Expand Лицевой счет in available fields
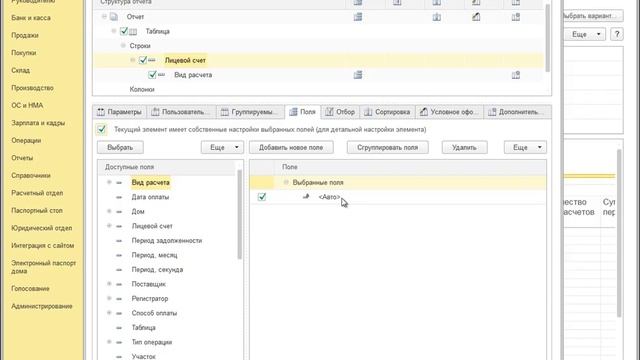This screenshot has width=640, height=360. point(109,226)
